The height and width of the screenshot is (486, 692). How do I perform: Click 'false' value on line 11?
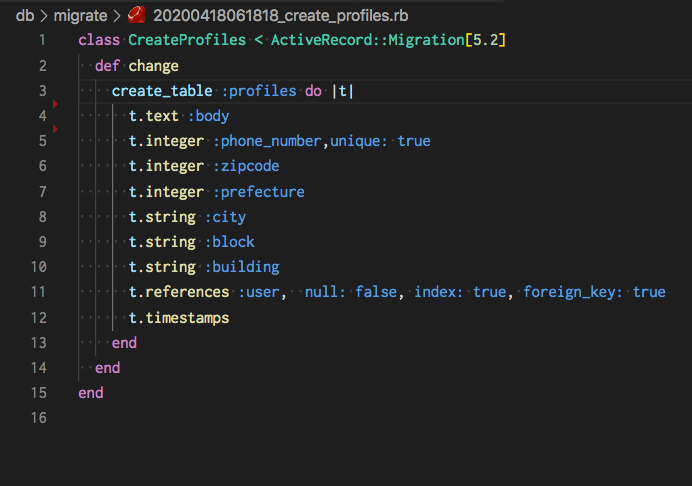click(x=376, y=292)
